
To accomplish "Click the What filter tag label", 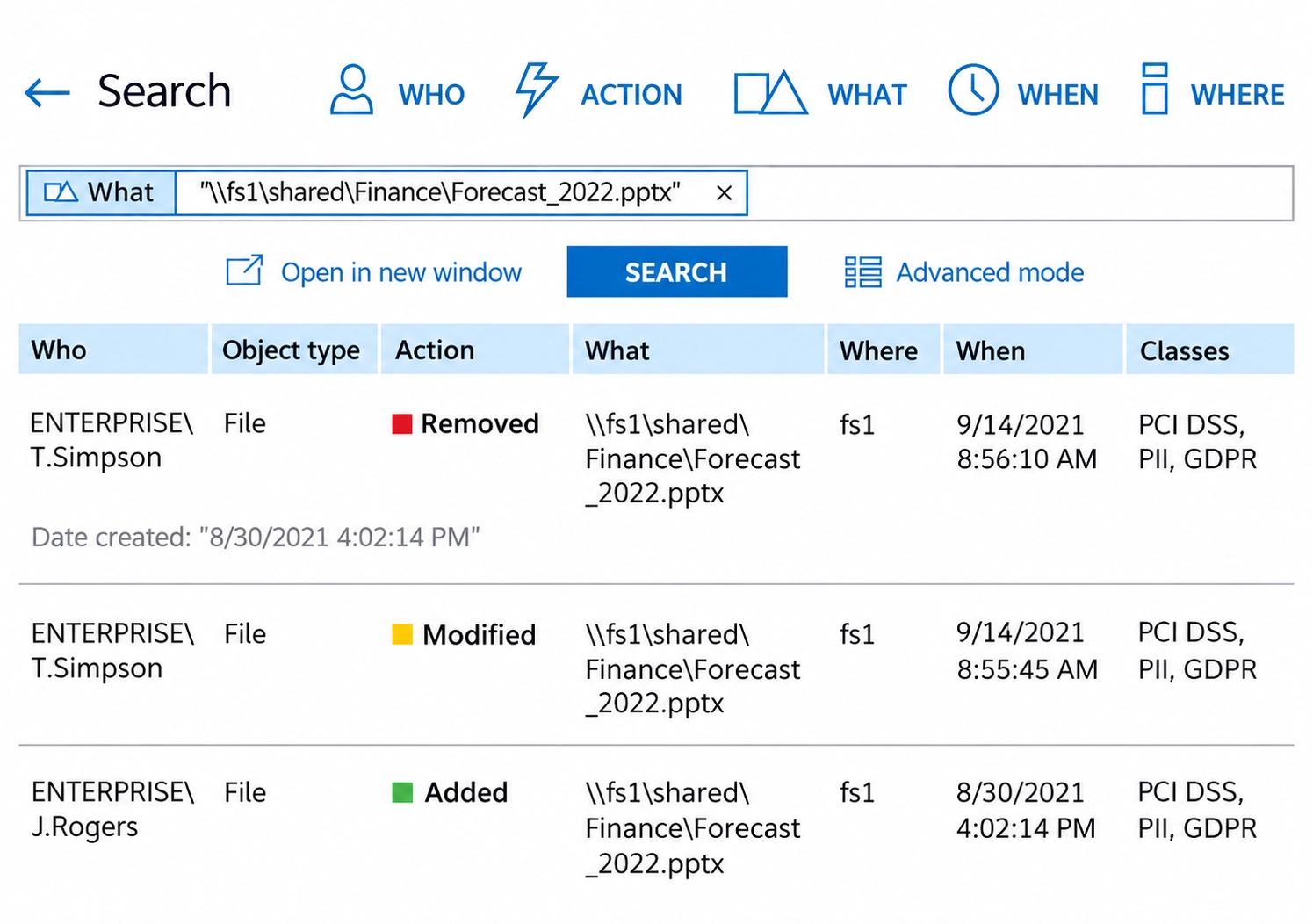I will [120, 192].
